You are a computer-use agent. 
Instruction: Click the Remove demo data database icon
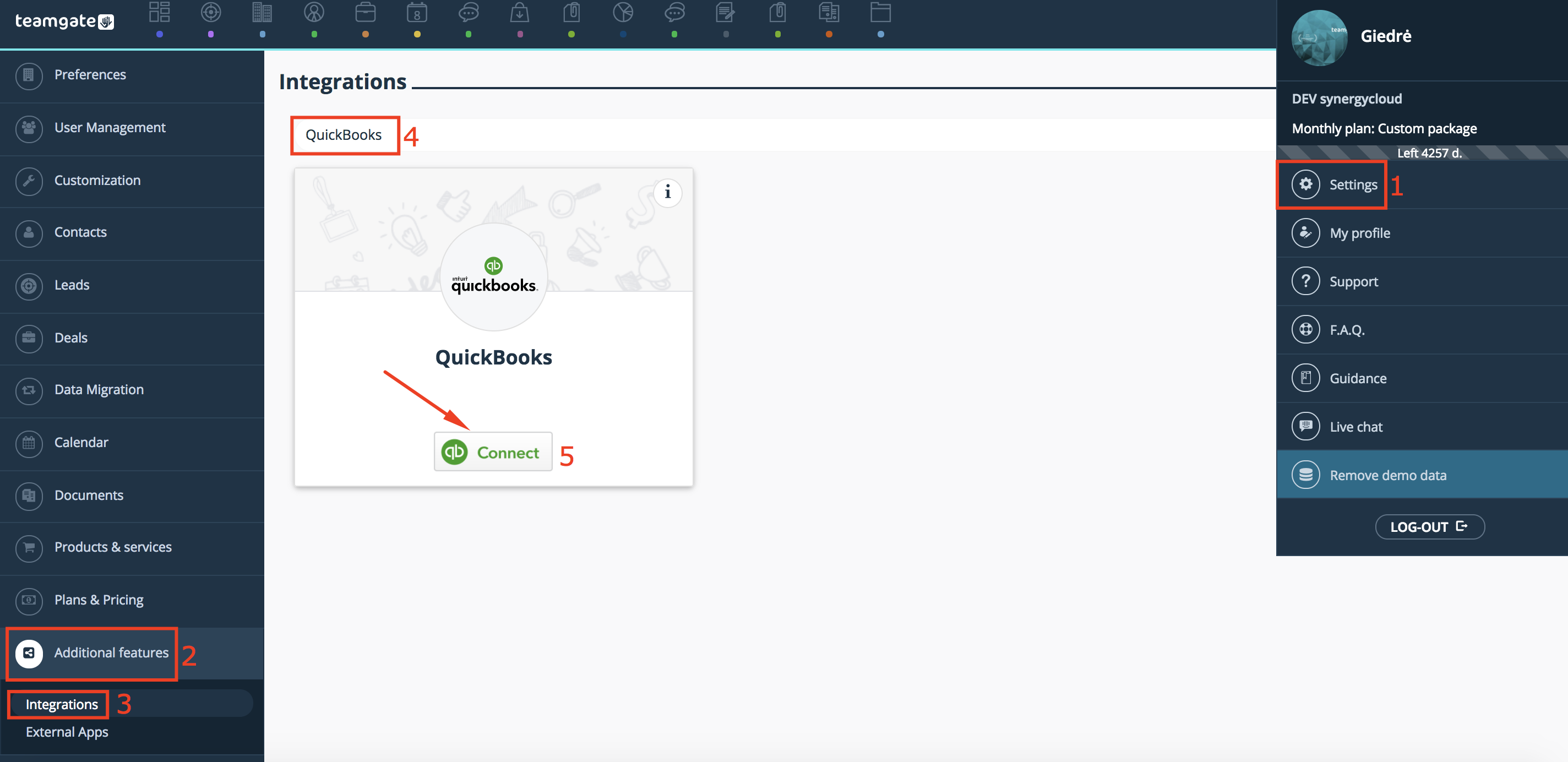click(x=1305, y=475)
